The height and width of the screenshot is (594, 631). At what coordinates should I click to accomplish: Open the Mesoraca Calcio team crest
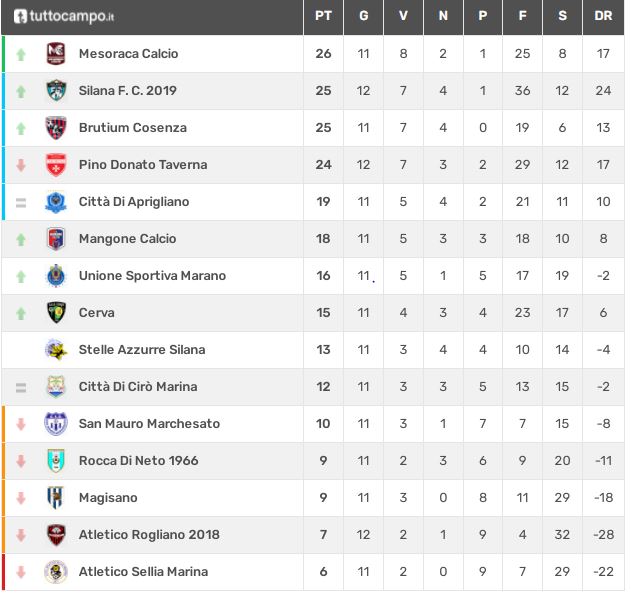click(56, 54)
